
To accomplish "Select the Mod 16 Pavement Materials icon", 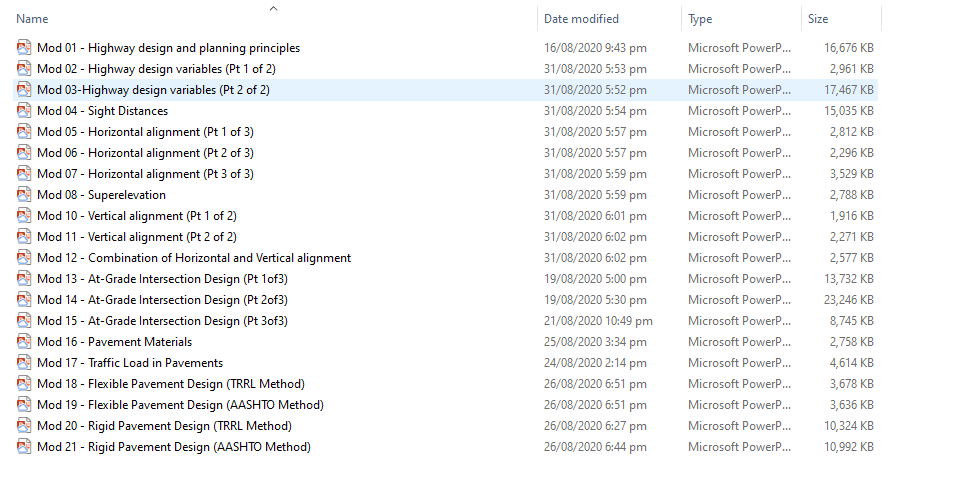I will click(24, 342).
